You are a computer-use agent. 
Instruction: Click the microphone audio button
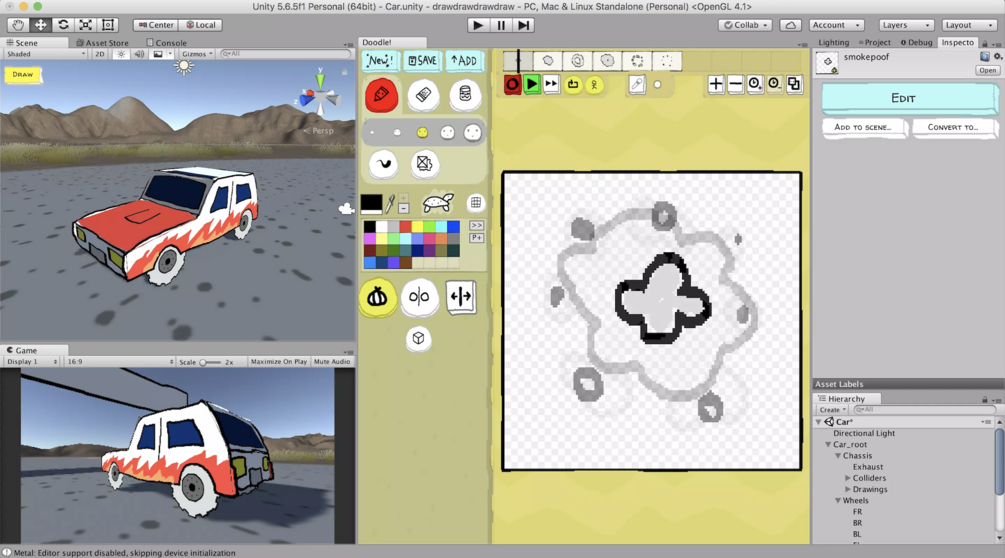click(636, 85)
